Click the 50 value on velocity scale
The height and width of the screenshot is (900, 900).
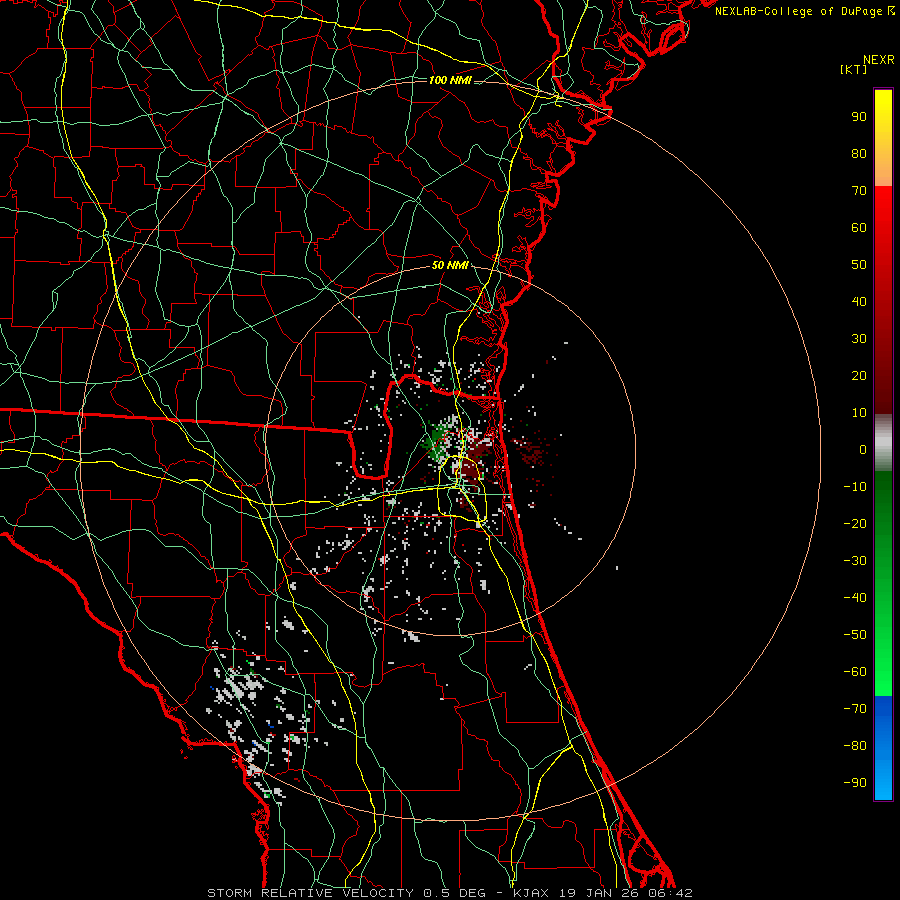(x=859, y=265)
